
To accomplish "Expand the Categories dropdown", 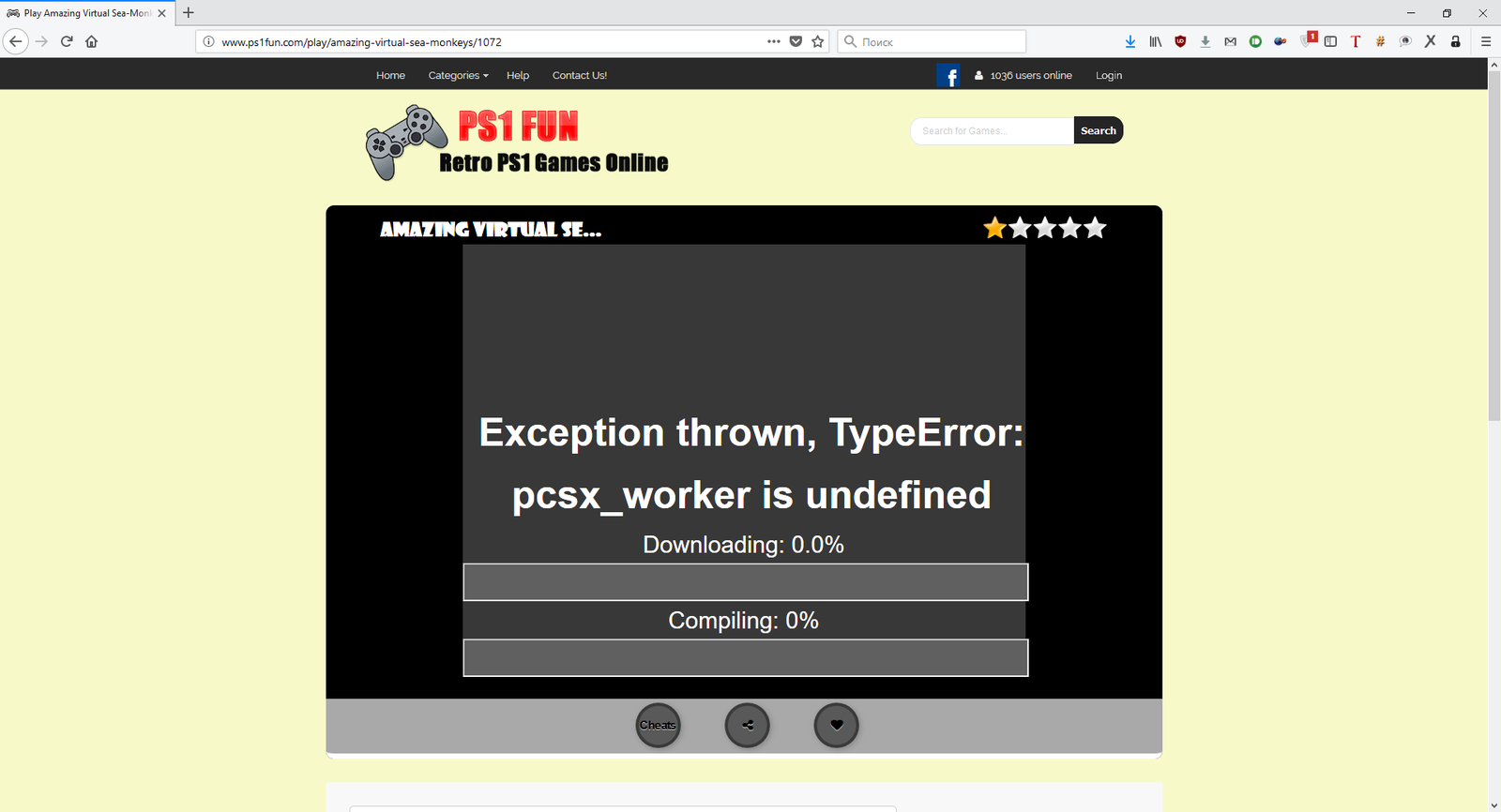I will (458, 76).
